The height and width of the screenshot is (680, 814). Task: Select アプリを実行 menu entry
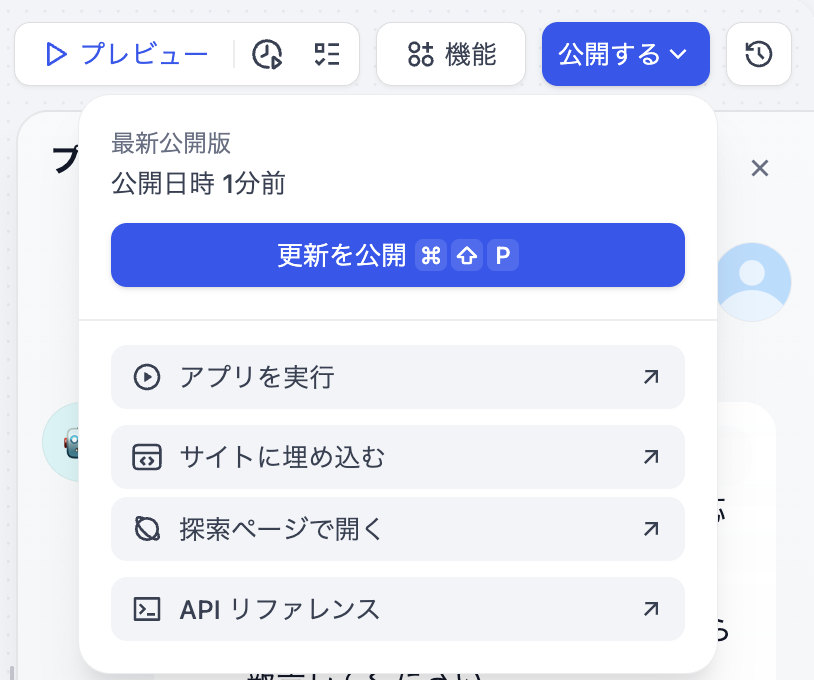coord(397,377)
